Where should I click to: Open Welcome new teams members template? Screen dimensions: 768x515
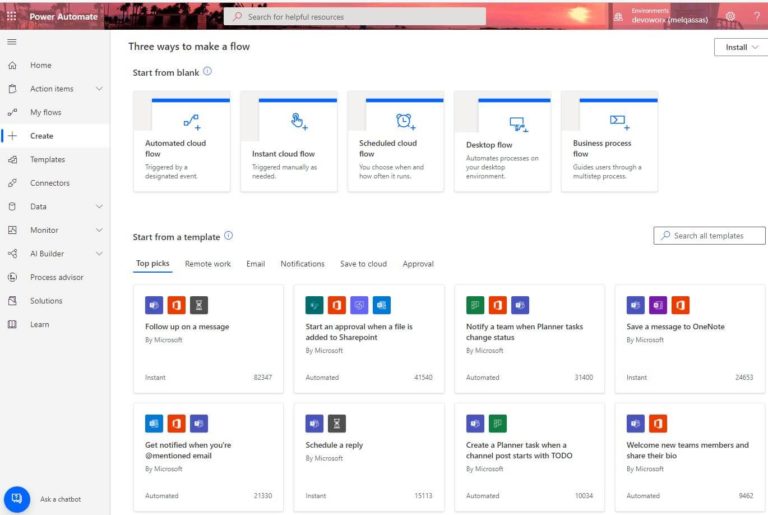[x=690, y=458]
